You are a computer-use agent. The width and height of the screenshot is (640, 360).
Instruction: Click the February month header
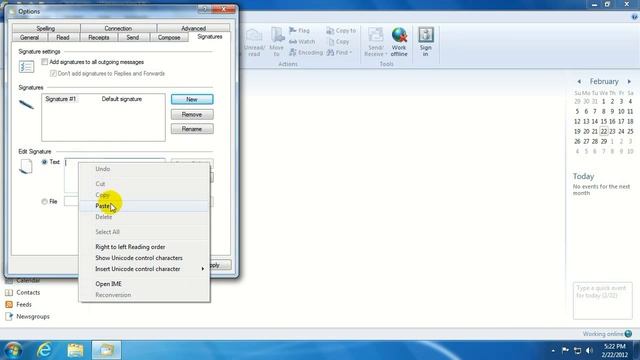(x=604, y=82)
